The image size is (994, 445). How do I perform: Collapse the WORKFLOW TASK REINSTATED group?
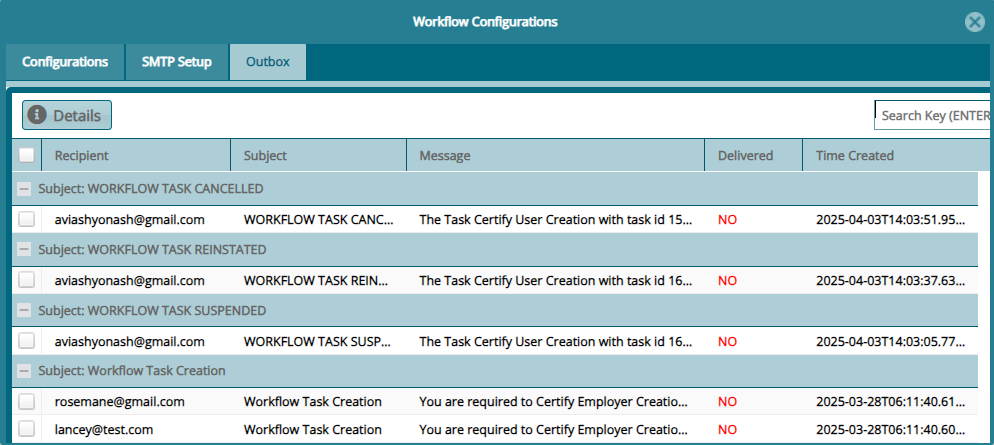click(x=25, y=249)
